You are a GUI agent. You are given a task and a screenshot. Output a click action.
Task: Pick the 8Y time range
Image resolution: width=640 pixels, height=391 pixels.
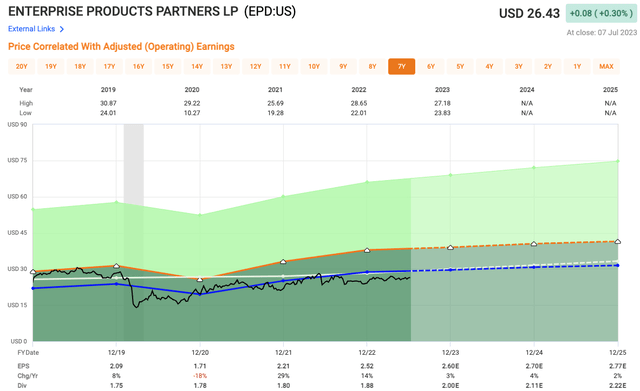point(373,67)
